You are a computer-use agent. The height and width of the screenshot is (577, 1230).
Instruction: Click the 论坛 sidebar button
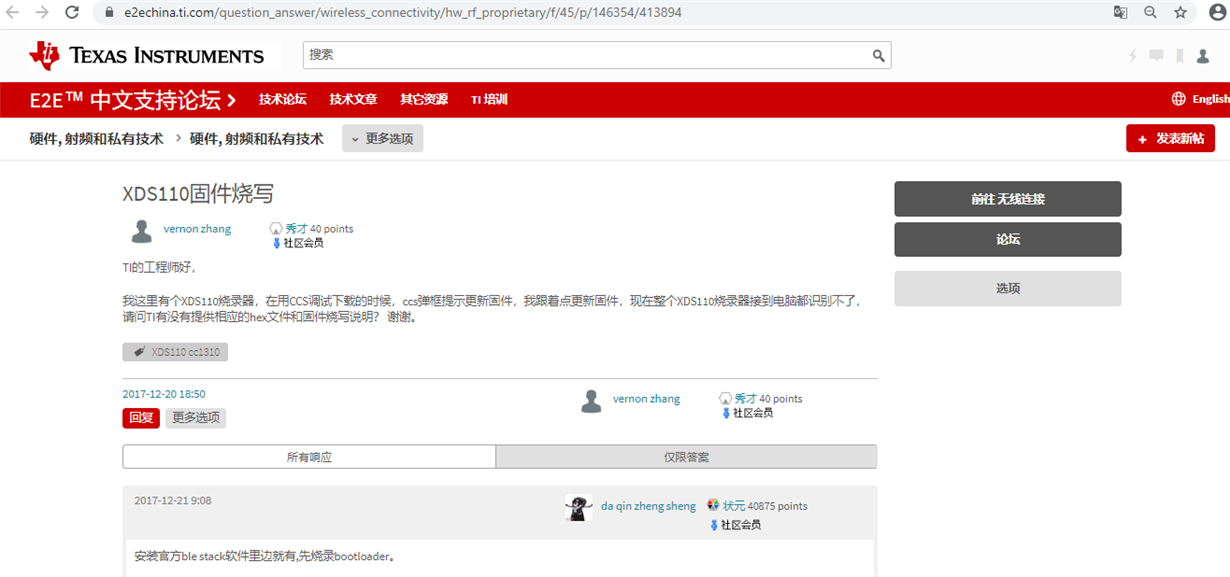tap(1008, 240)
